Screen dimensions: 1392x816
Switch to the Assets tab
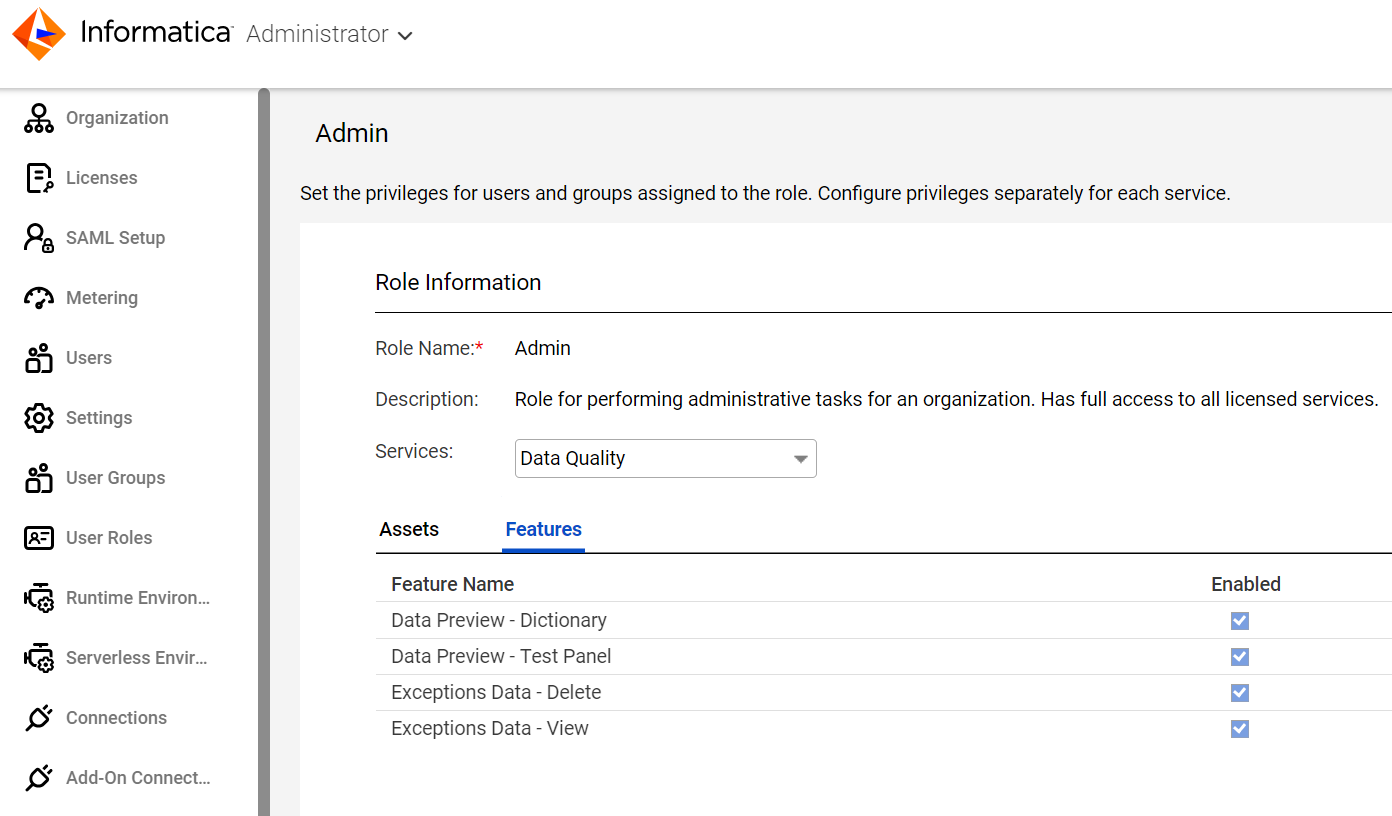click(409, 529)
